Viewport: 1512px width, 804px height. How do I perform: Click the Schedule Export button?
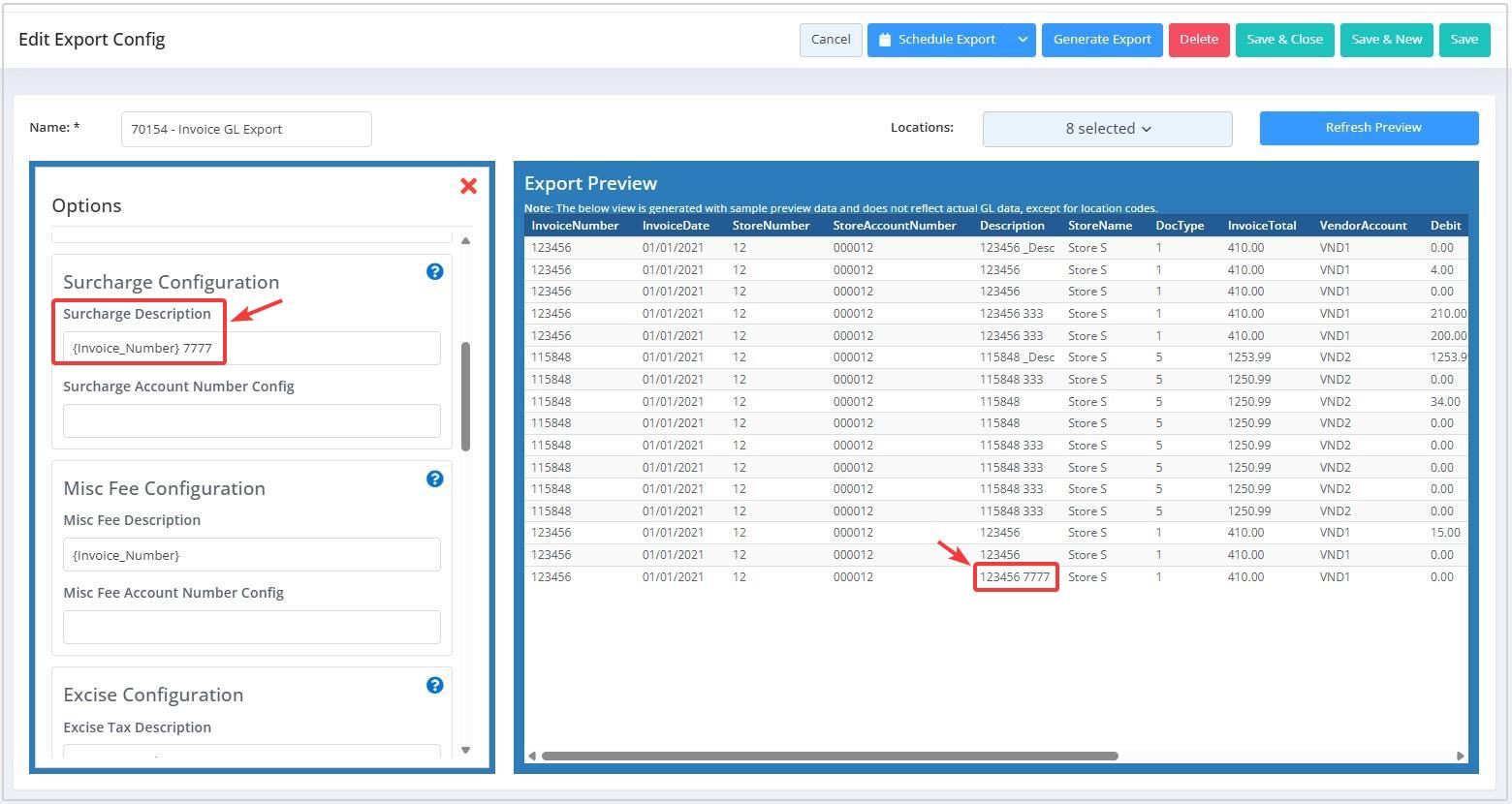937,40
